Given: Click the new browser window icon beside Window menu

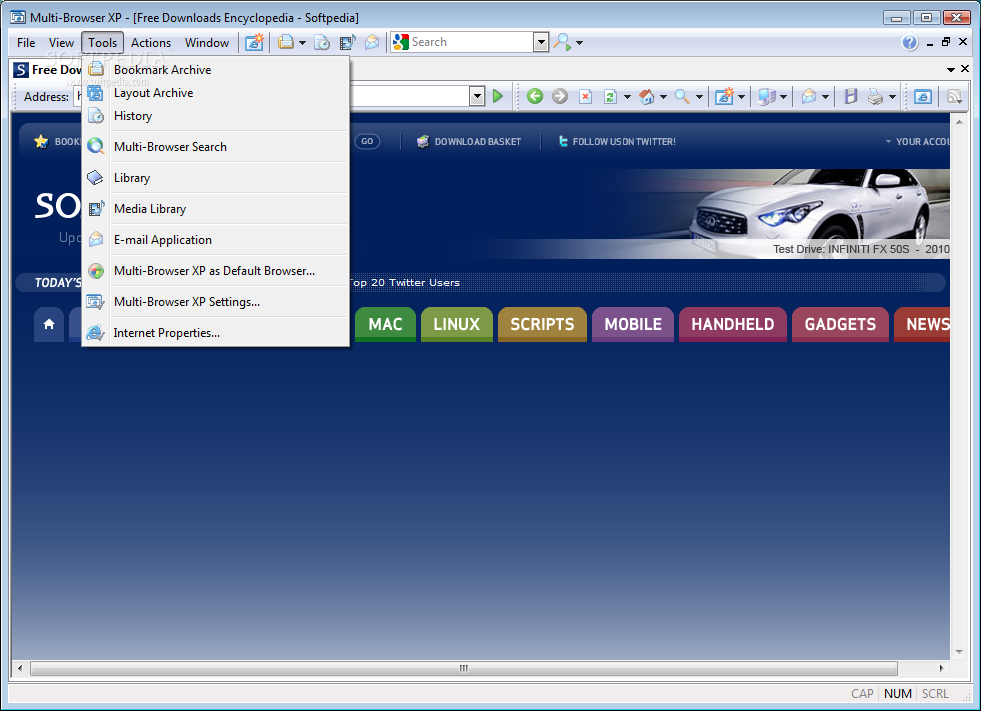Looking at the screenshot, I should (x=254, y=43).
